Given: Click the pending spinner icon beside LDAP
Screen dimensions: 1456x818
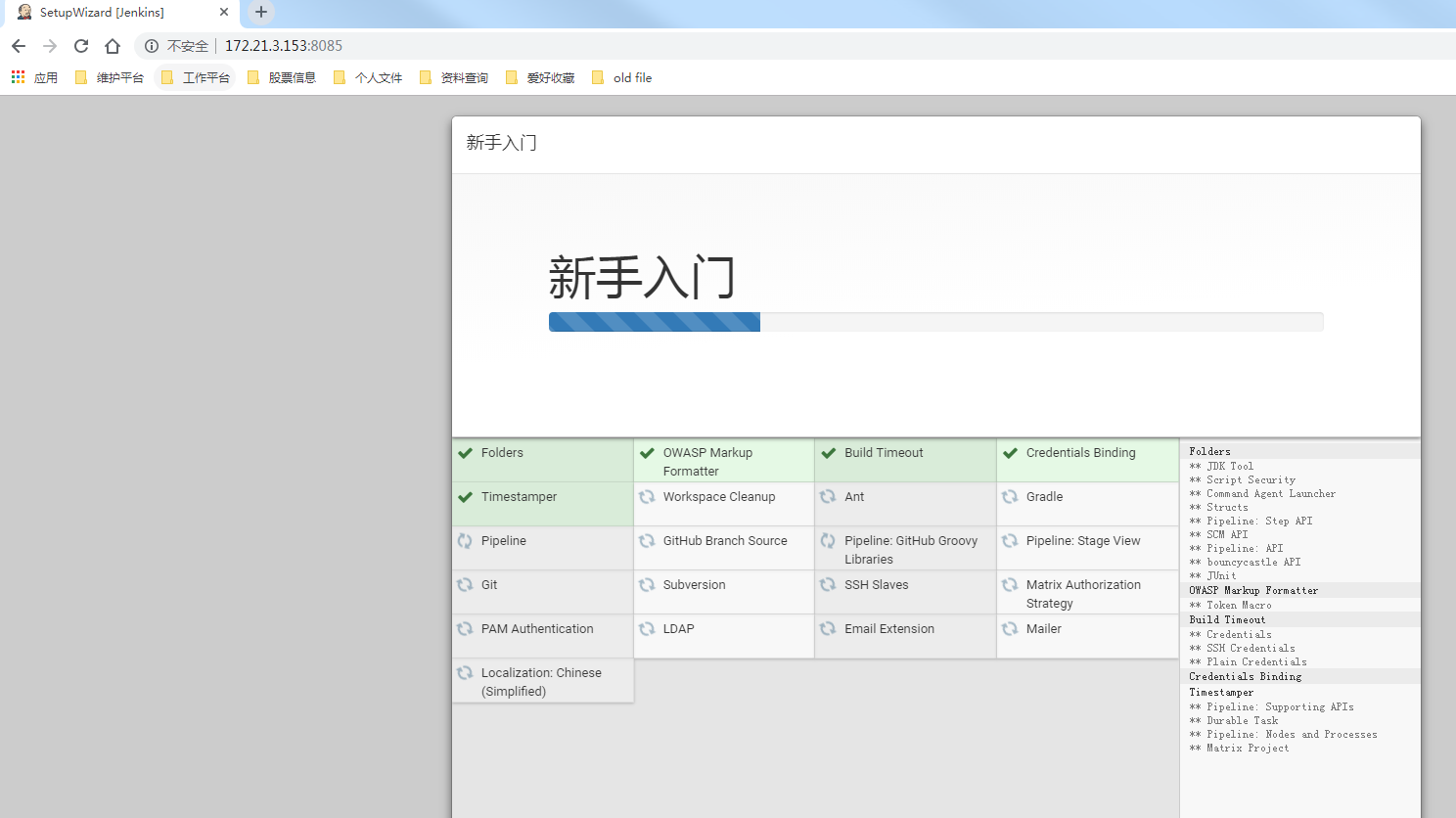Looking at the screenshot, I should tap(647, 629).
